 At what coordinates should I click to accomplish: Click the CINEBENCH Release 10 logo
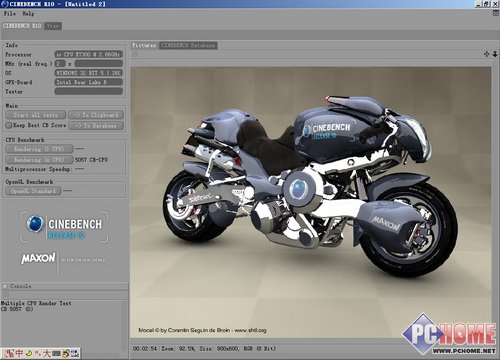[x=64, y=227]
